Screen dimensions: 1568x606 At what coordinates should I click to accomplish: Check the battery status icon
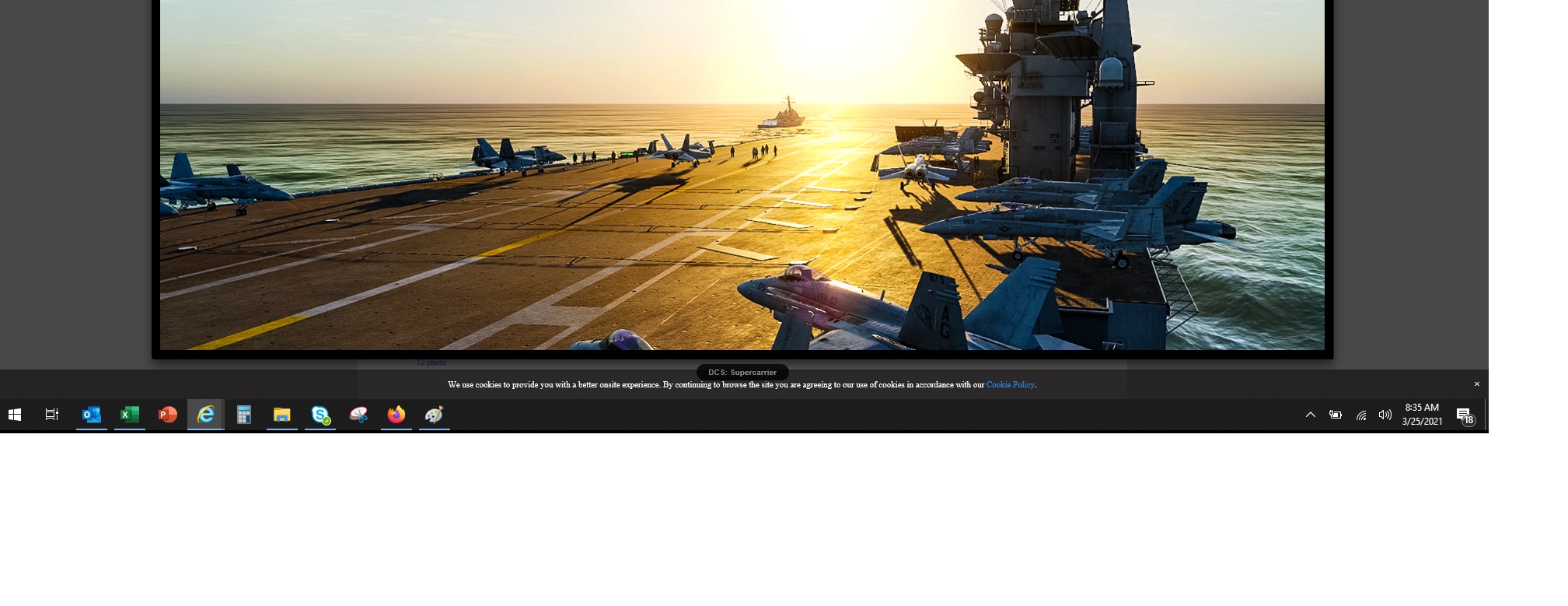pyautogui.click(x=1336, y=415)
